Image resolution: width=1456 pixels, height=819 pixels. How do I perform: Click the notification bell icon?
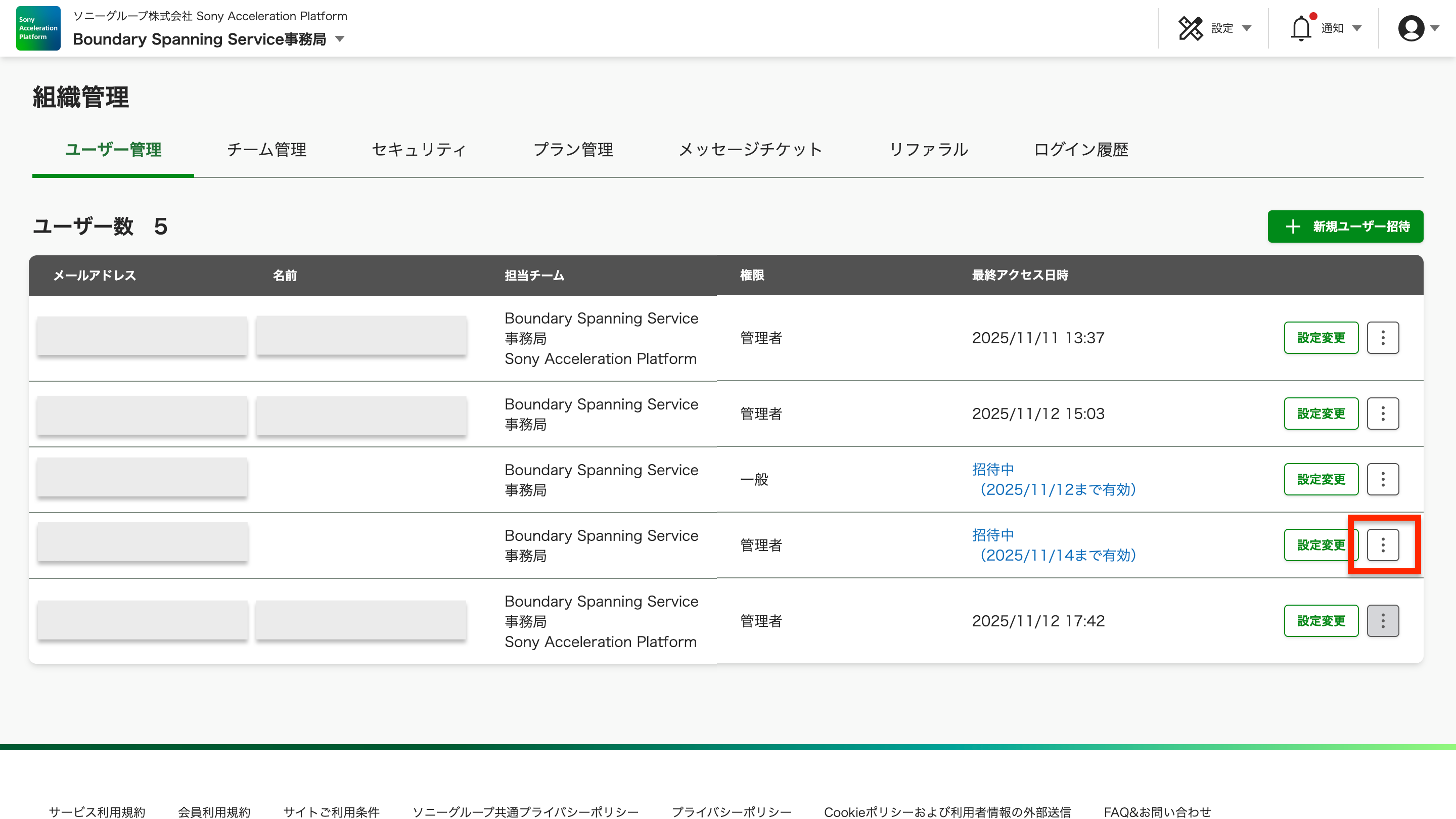point(1301,28)
